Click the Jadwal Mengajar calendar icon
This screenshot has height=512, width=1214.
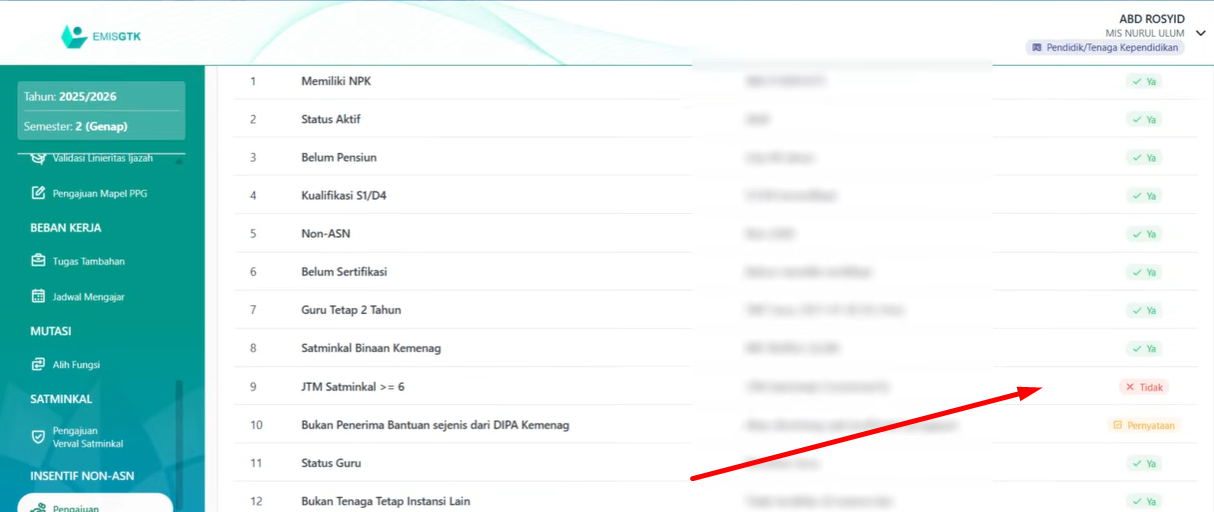coord(39,297)
